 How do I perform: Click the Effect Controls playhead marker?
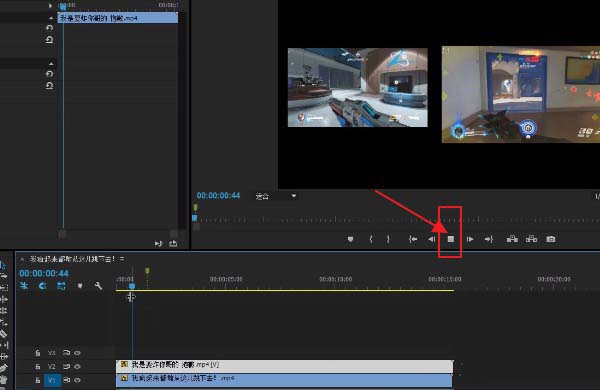tap(63, 7)
